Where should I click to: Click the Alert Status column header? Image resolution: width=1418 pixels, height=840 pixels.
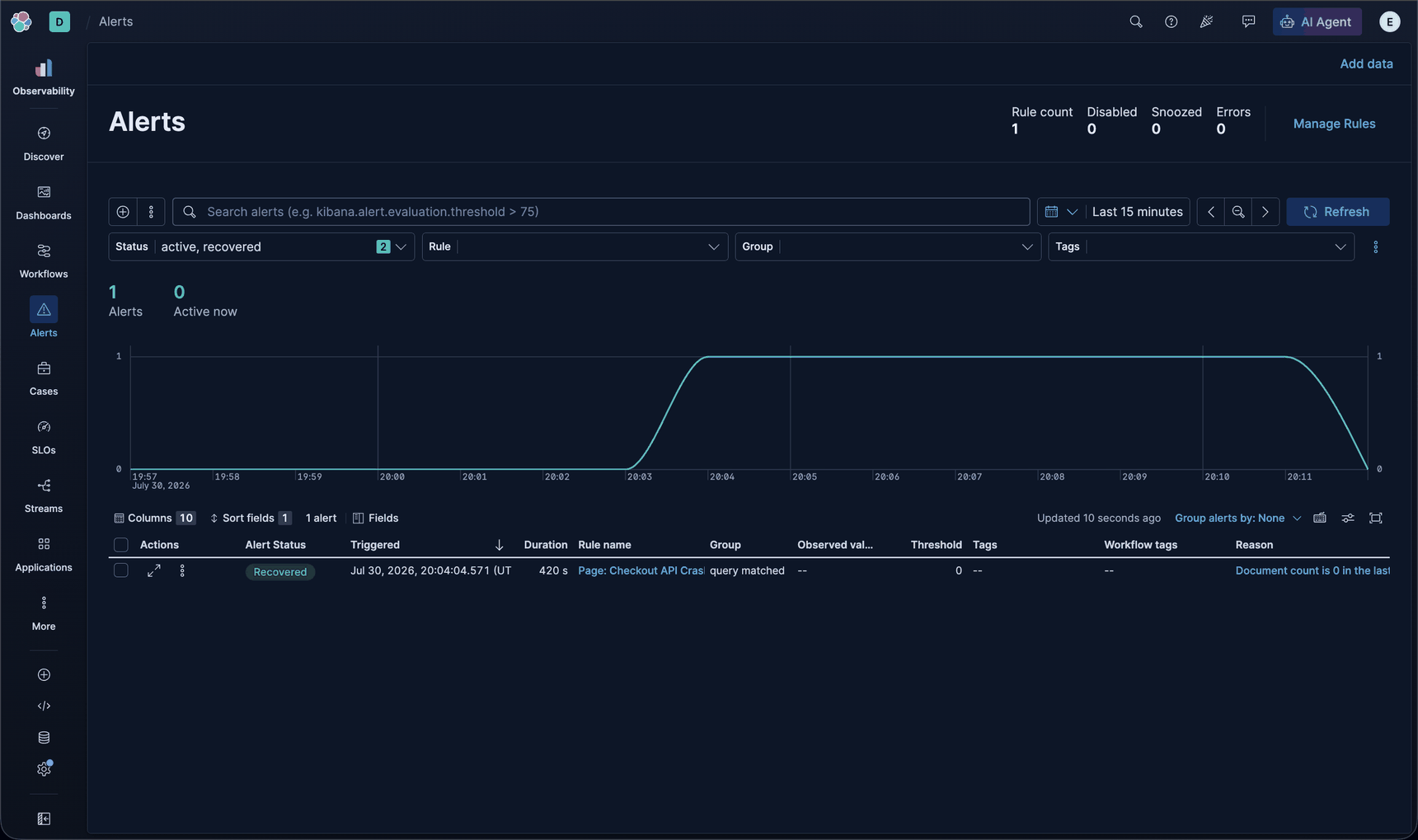pos(275,545)
